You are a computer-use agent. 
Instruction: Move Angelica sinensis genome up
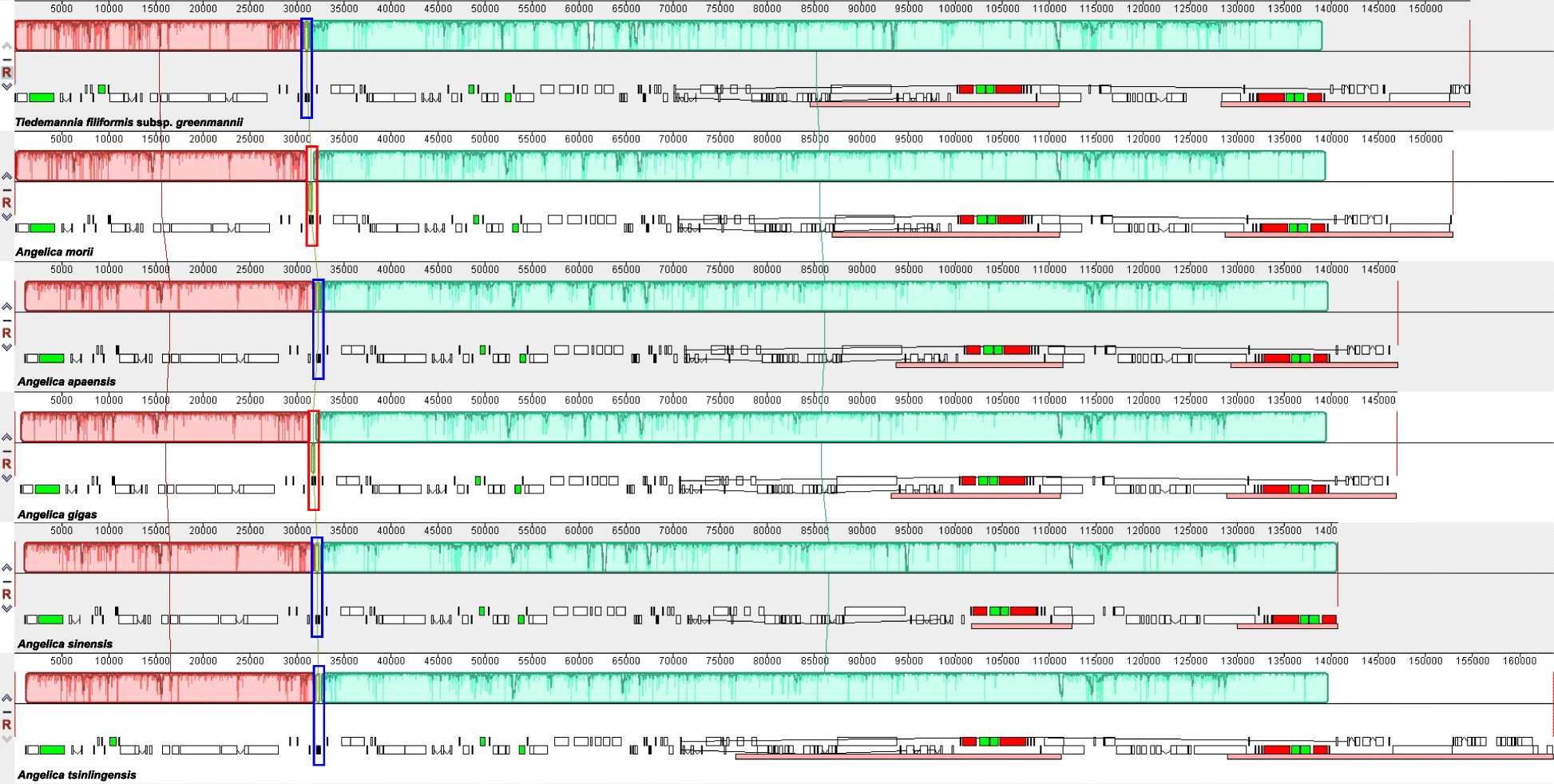[x=6, y=568]
